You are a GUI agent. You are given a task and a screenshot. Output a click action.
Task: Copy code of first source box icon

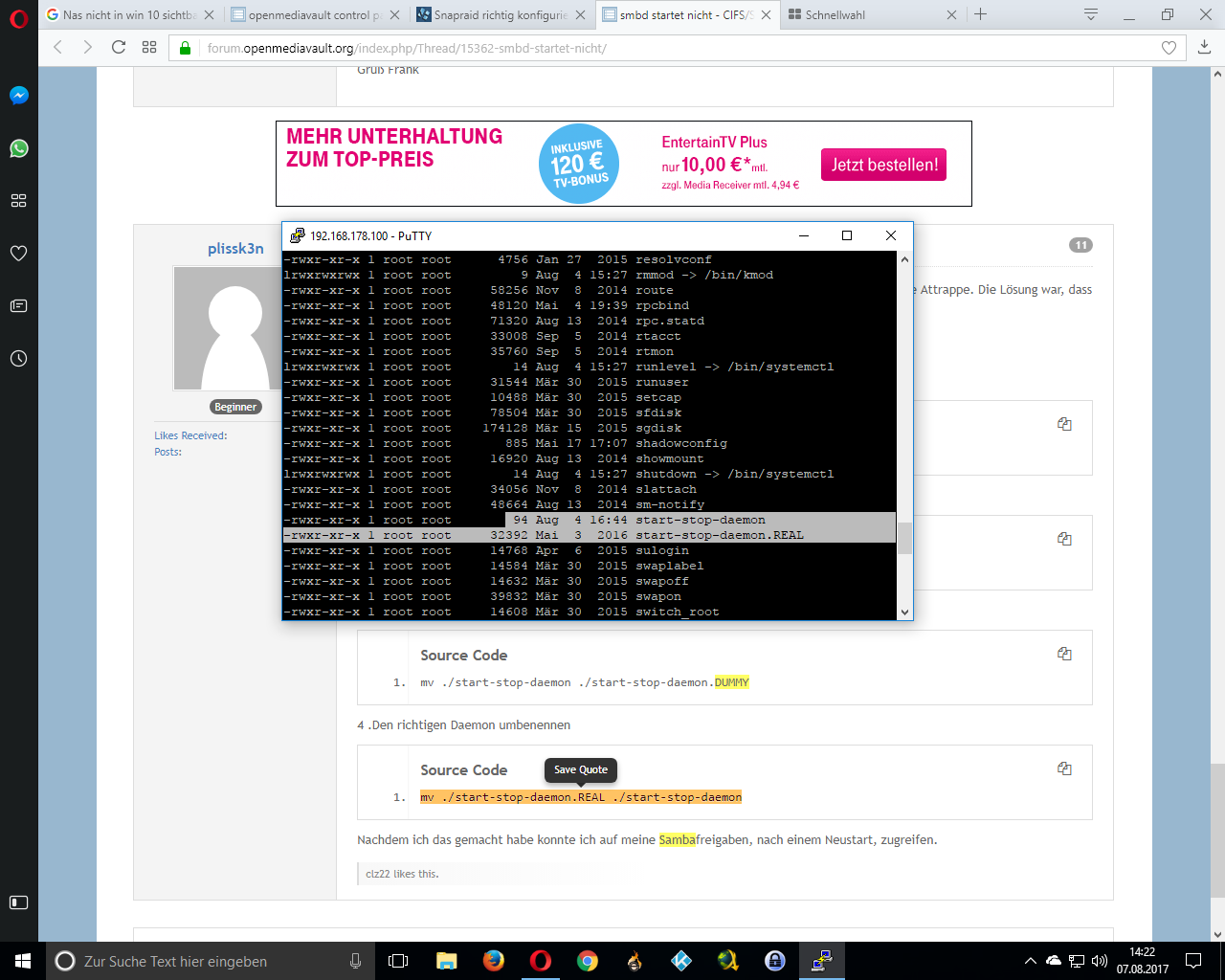tap(1064, 424)
